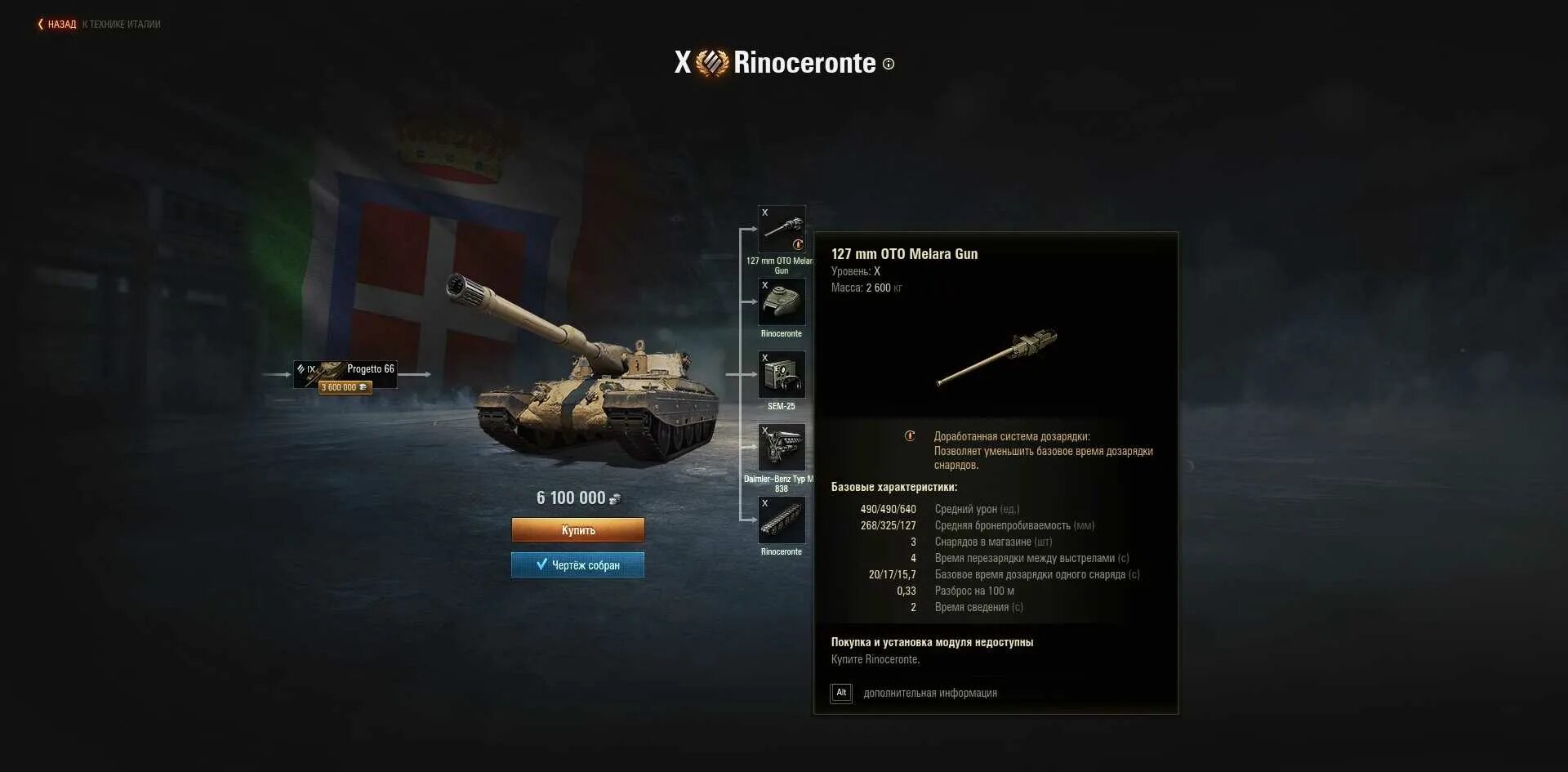Image resolution: width=1568 pixels, height=772 pixels.
Task: Select the SEM-25 radio module icon
Action: coord(782,374)
